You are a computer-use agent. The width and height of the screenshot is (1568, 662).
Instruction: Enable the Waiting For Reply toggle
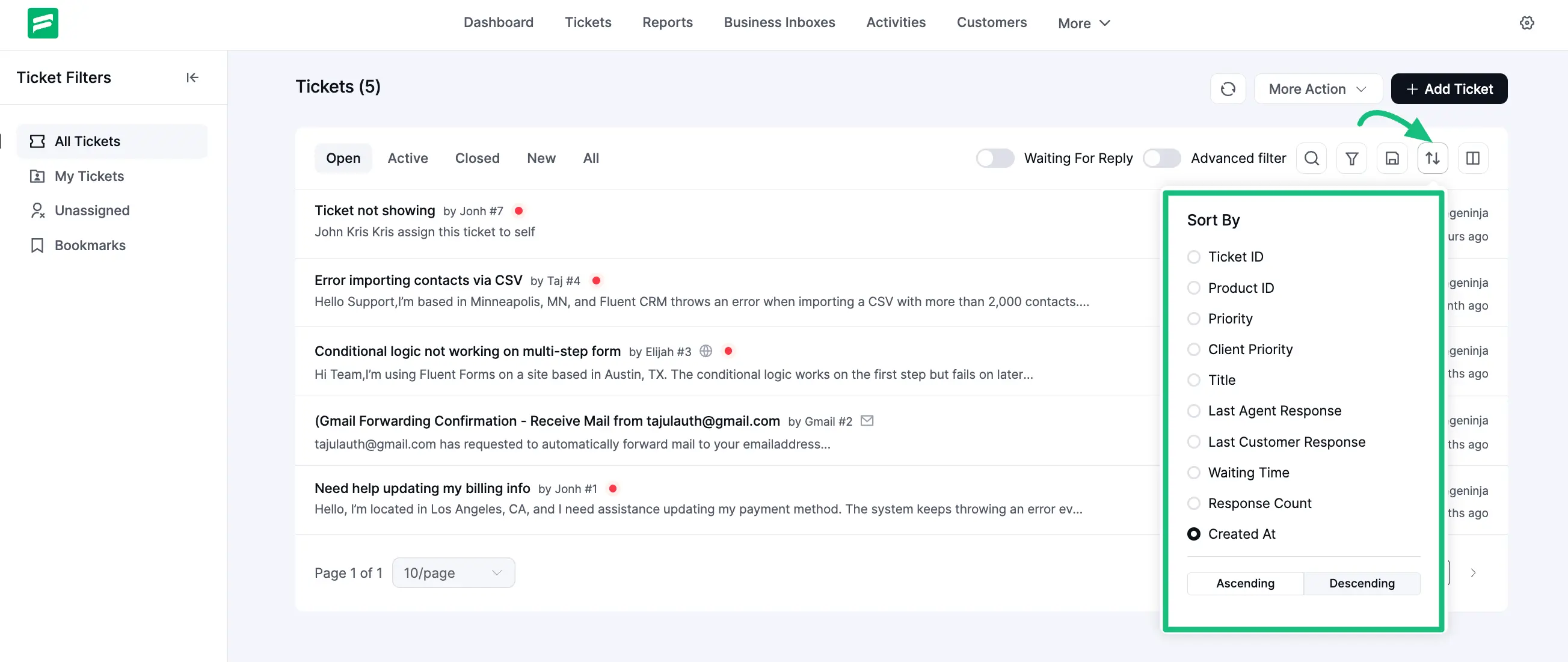click(x=995, y=158)
